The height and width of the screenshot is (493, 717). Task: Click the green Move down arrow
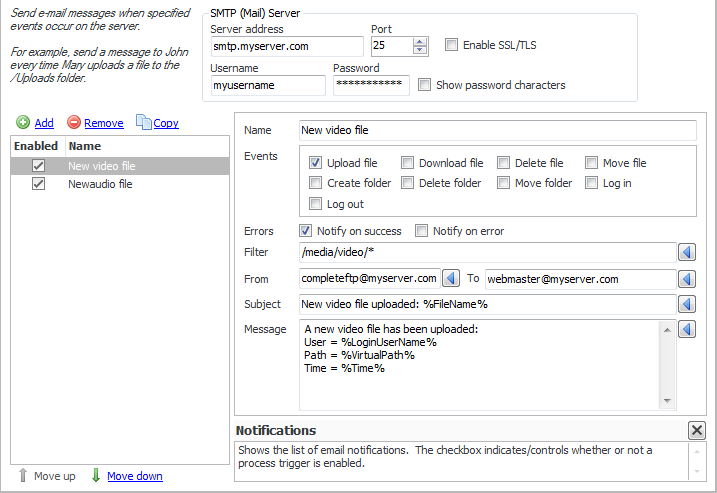pyautogui.click(x=95, y=476)
